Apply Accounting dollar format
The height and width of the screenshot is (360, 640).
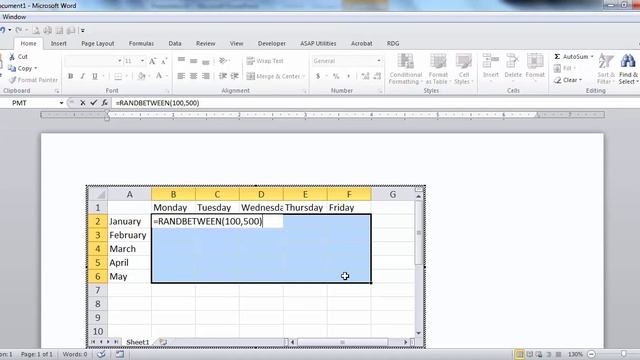(x=318, y=76)
